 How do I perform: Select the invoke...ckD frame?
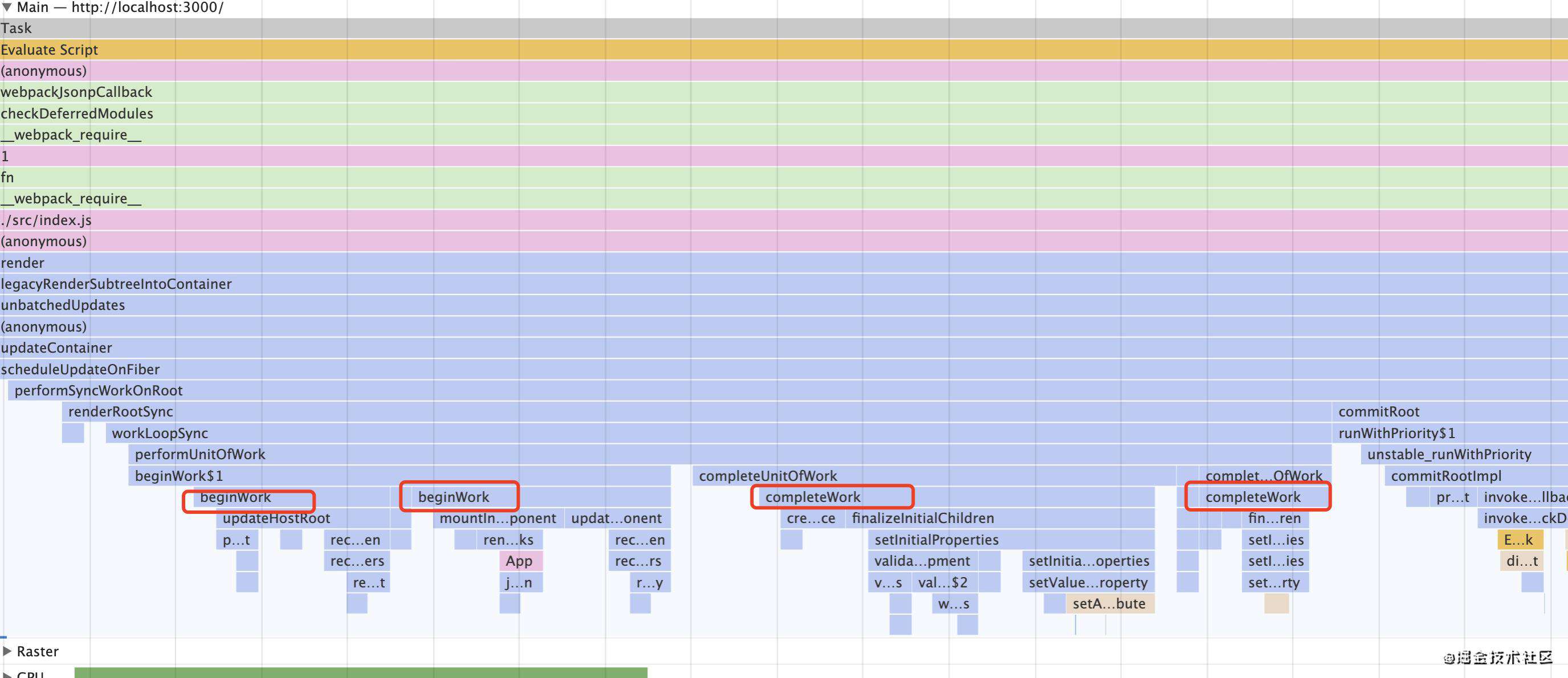[1522, 518]
